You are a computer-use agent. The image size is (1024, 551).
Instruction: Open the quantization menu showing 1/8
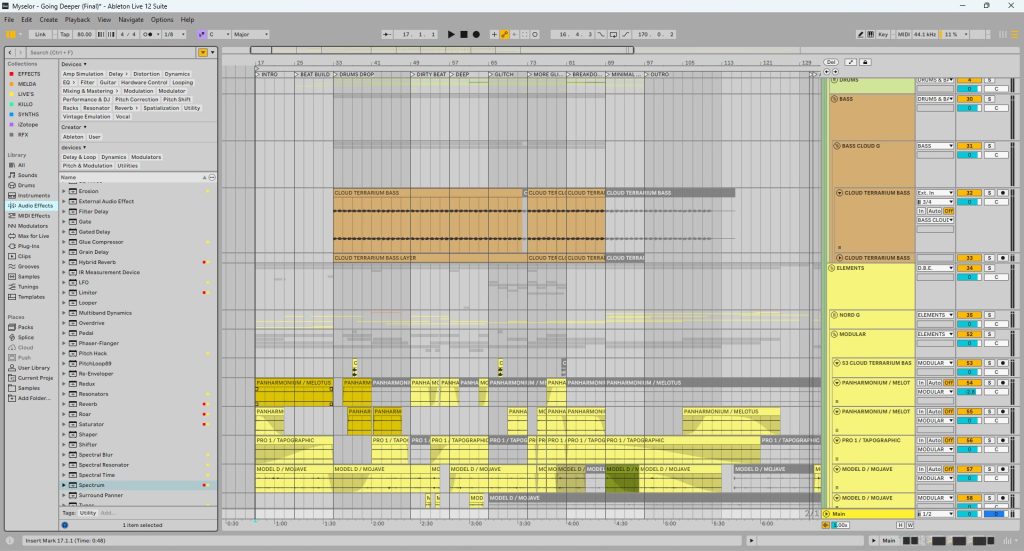coord(173,34)
